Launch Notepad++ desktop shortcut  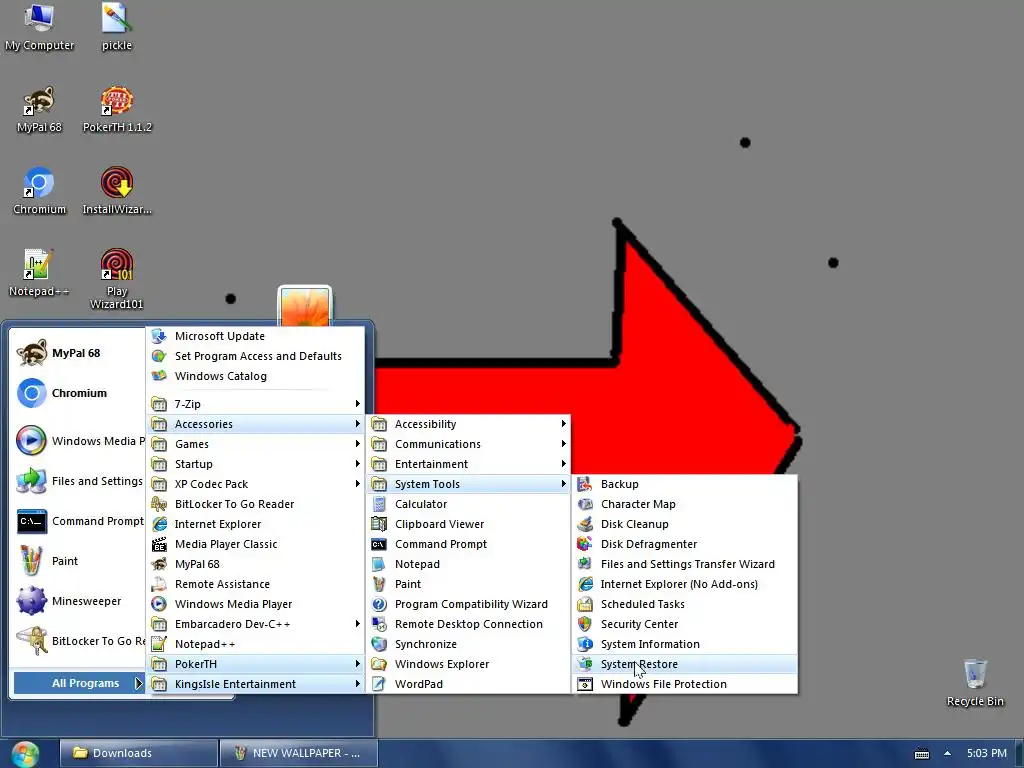(x=39, y=274)
